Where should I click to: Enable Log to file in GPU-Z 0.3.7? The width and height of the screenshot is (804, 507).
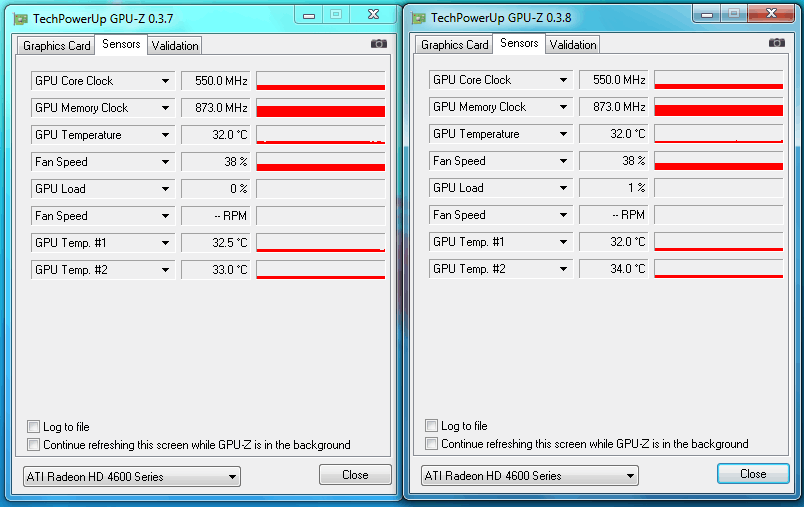(x=33, y=427)
